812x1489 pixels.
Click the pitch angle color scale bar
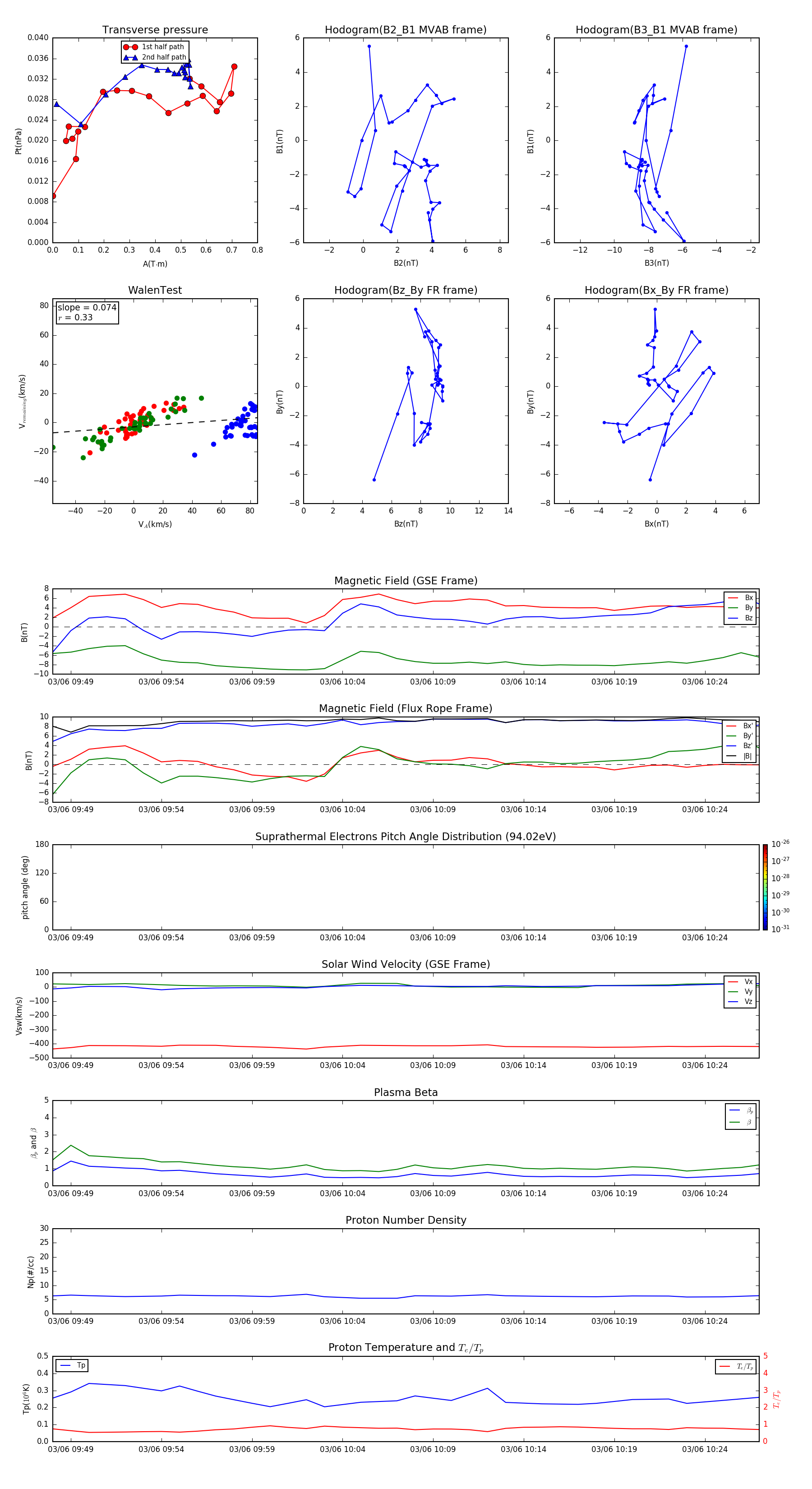(765, 887)
